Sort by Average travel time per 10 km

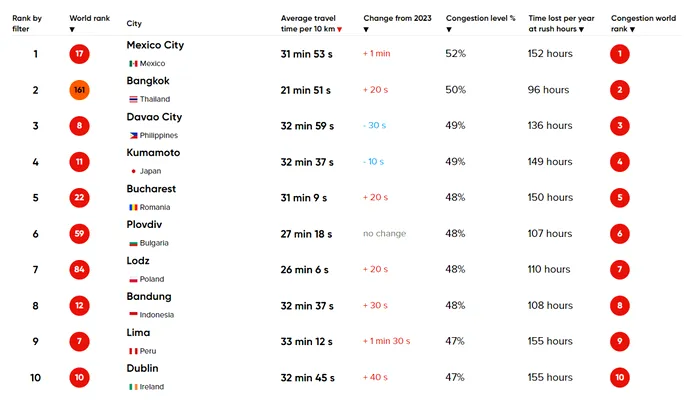(340, 30)
